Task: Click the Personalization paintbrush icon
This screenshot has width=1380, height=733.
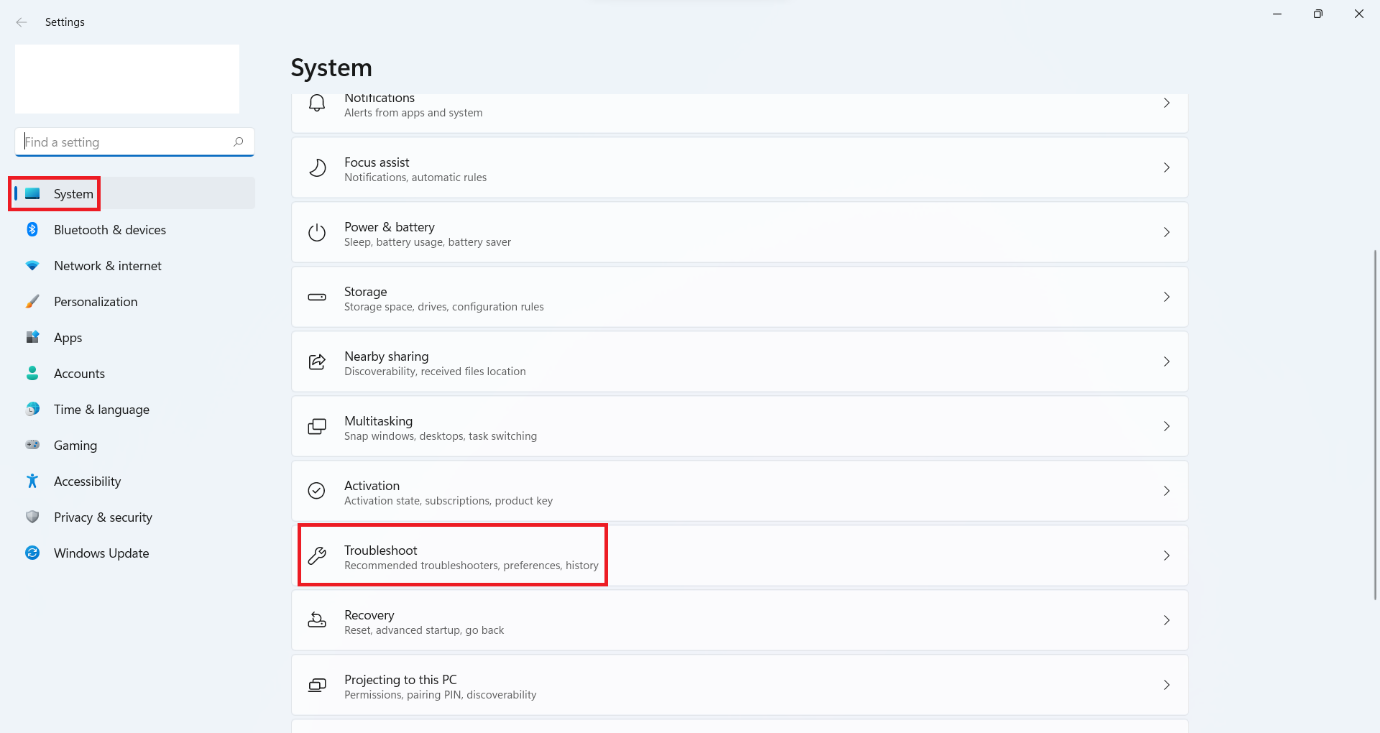Action: tap(33, 302)
